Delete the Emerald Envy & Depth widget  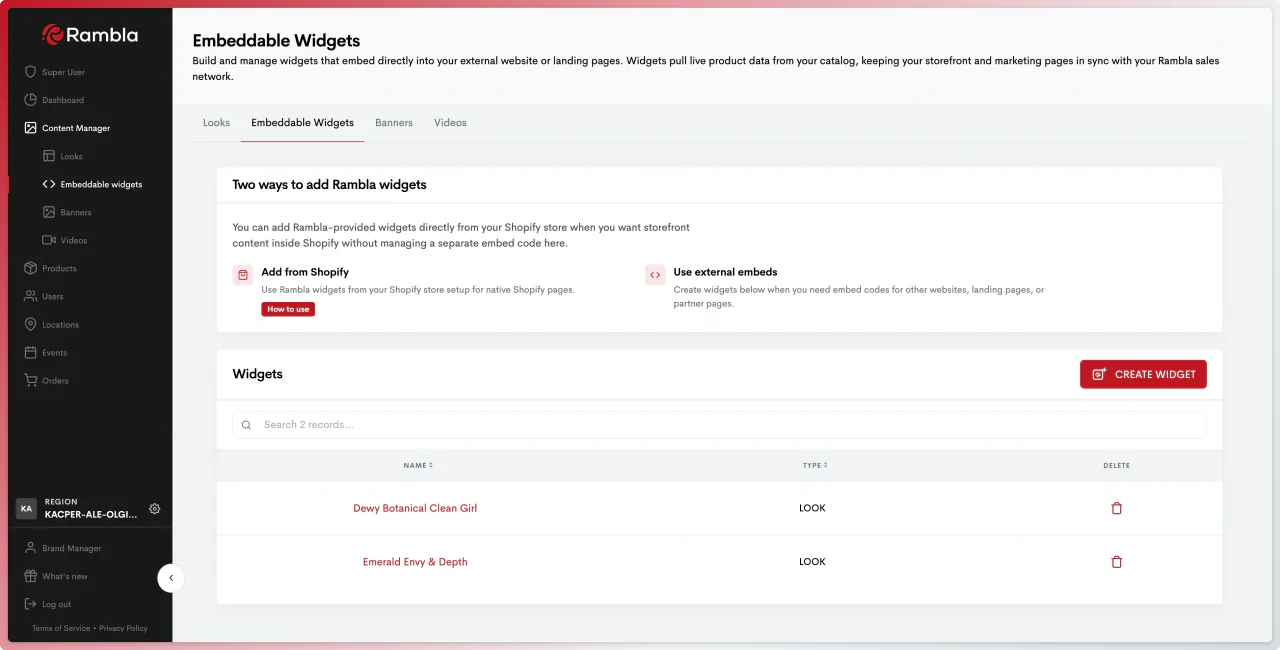pyautogui.click(x=1117, y=562)
